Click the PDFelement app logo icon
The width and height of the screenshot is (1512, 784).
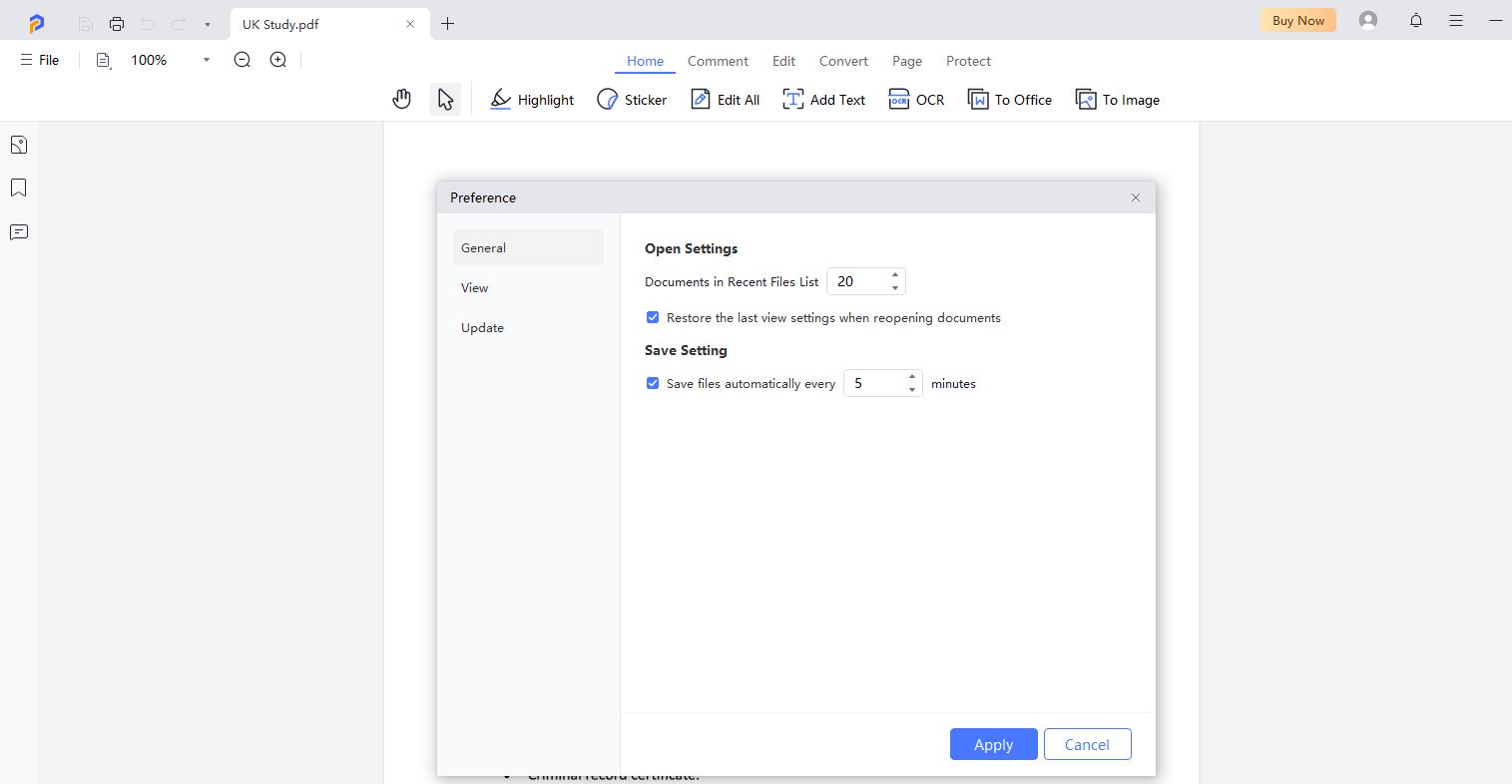click(x=37, y=23)
